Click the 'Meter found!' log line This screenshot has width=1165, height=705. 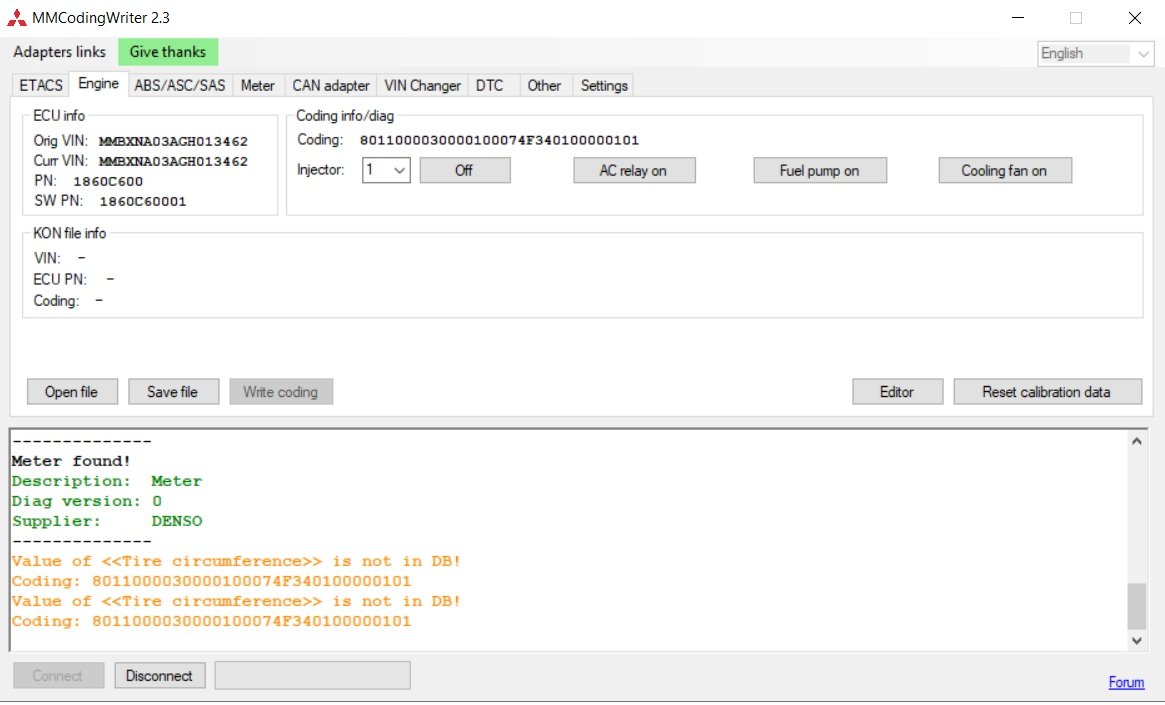click(x=71, y=461)
